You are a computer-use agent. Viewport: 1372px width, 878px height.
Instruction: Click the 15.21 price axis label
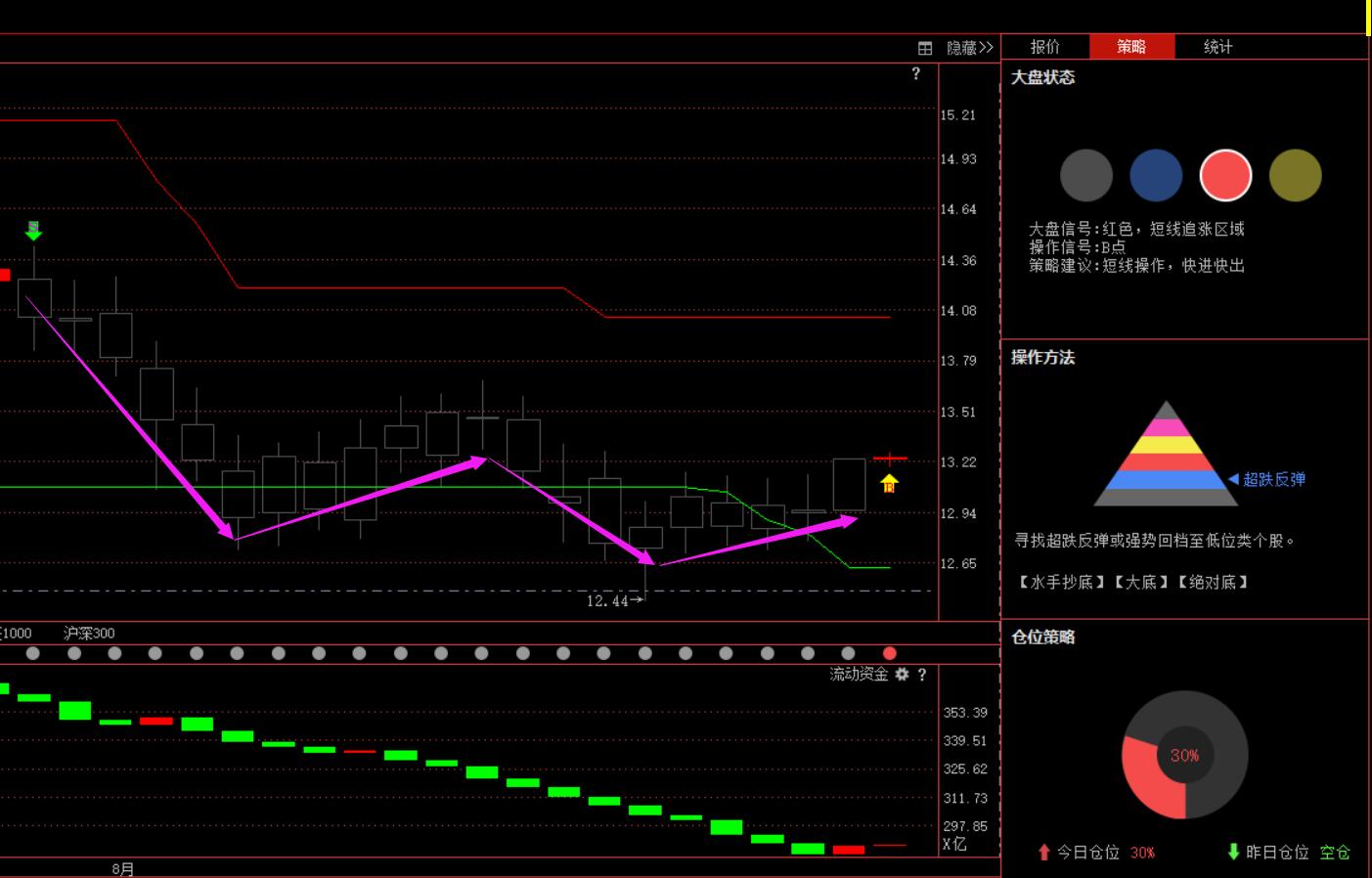(958, 115)
